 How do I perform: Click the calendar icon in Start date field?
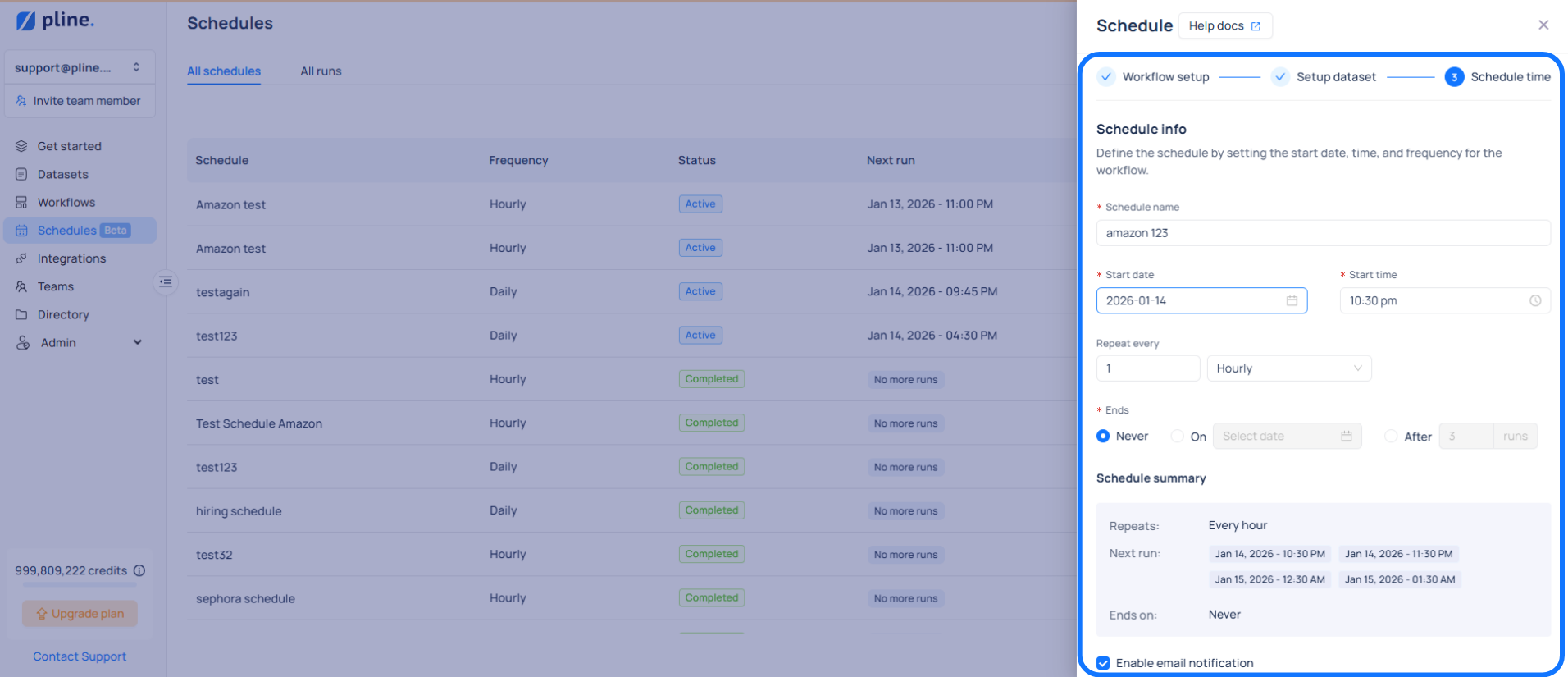click(1292, 301)
